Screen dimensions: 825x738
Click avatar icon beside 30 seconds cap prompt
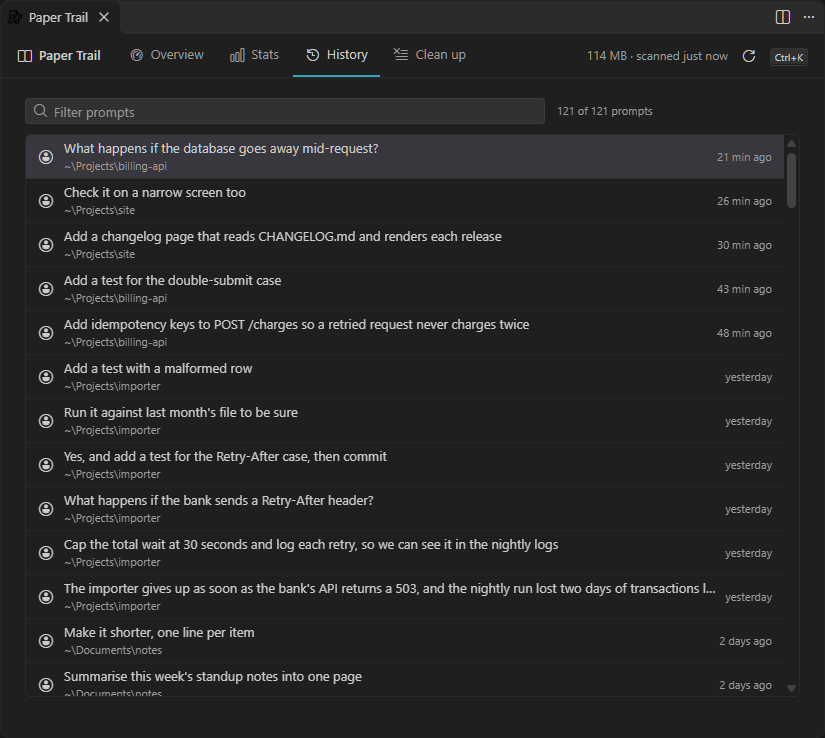click(x=46, y=553)
